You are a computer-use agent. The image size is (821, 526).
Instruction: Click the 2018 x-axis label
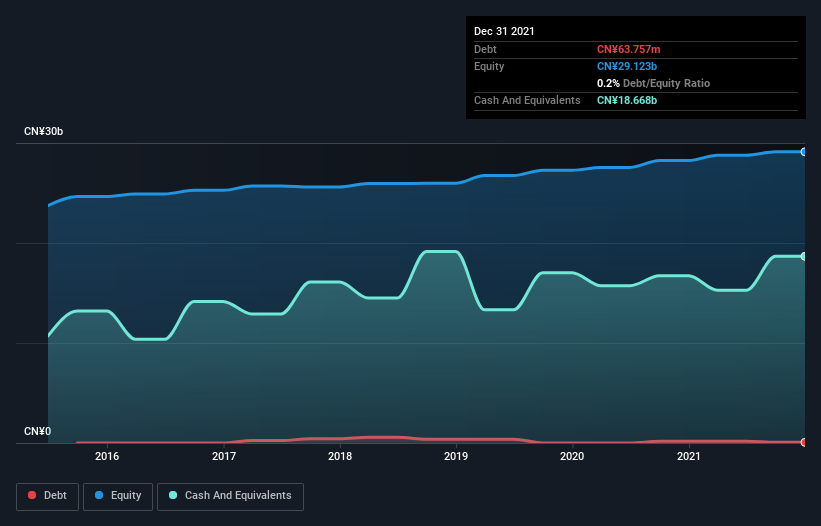(340, 456)
